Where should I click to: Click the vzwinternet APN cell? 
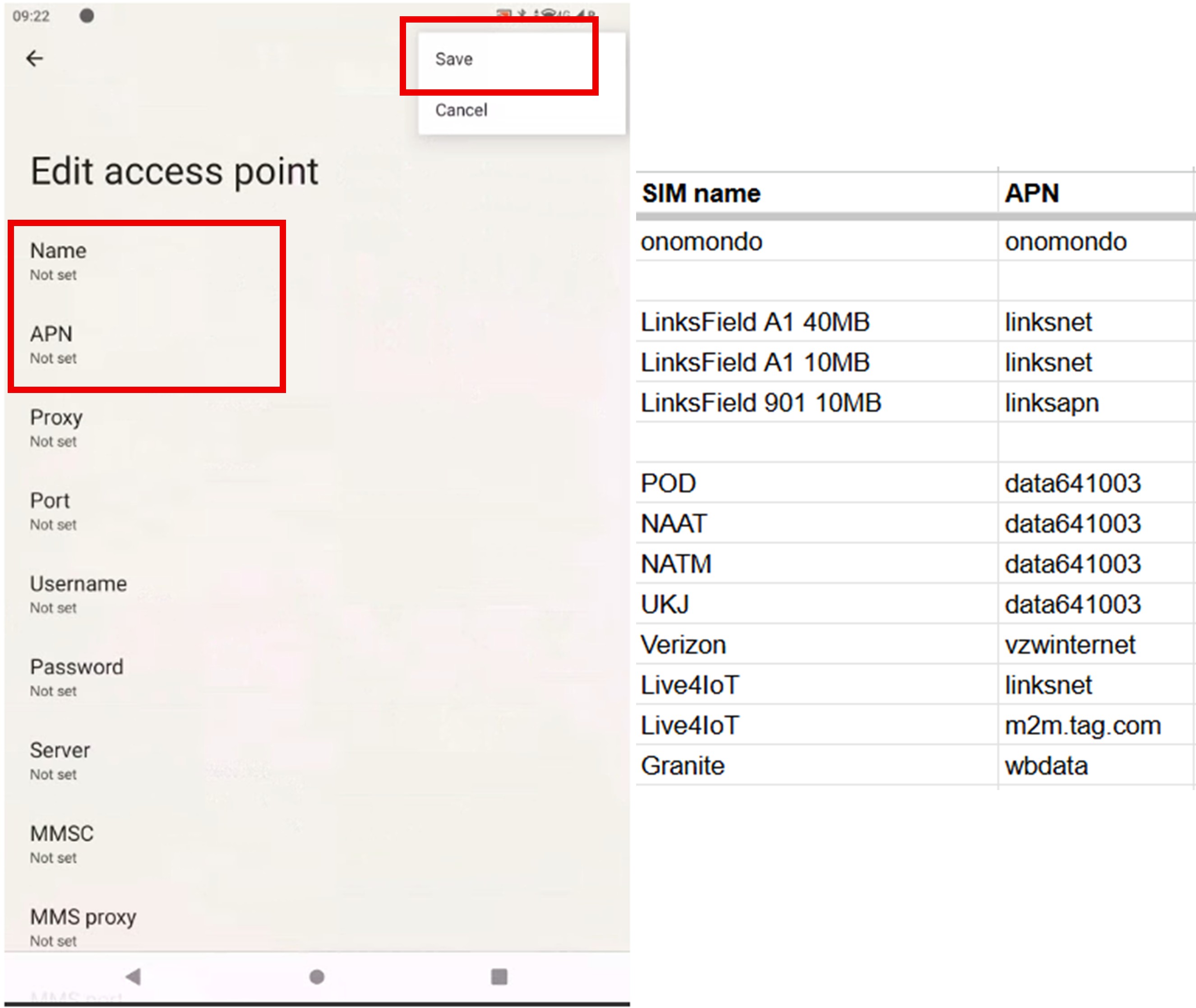tap(1070, 645)
